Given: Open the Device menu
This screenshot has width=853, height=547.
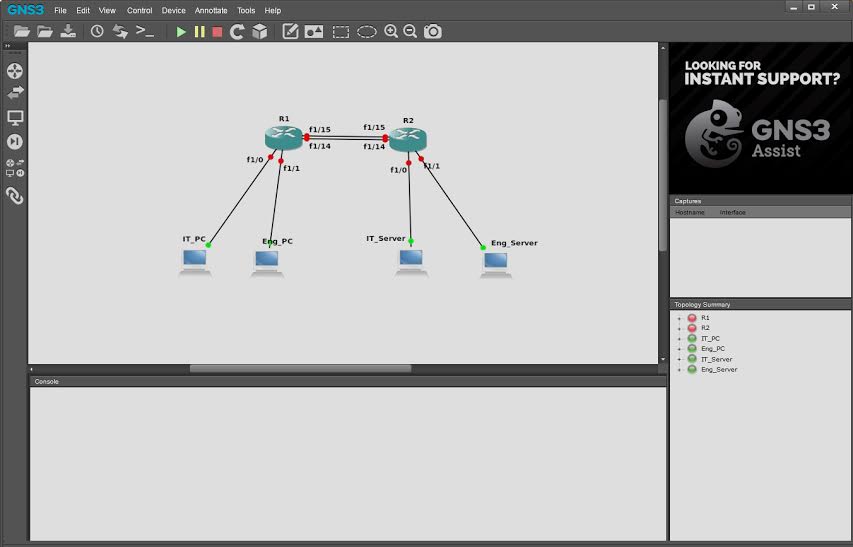Looking at the screenshot, I should (174, 10).
